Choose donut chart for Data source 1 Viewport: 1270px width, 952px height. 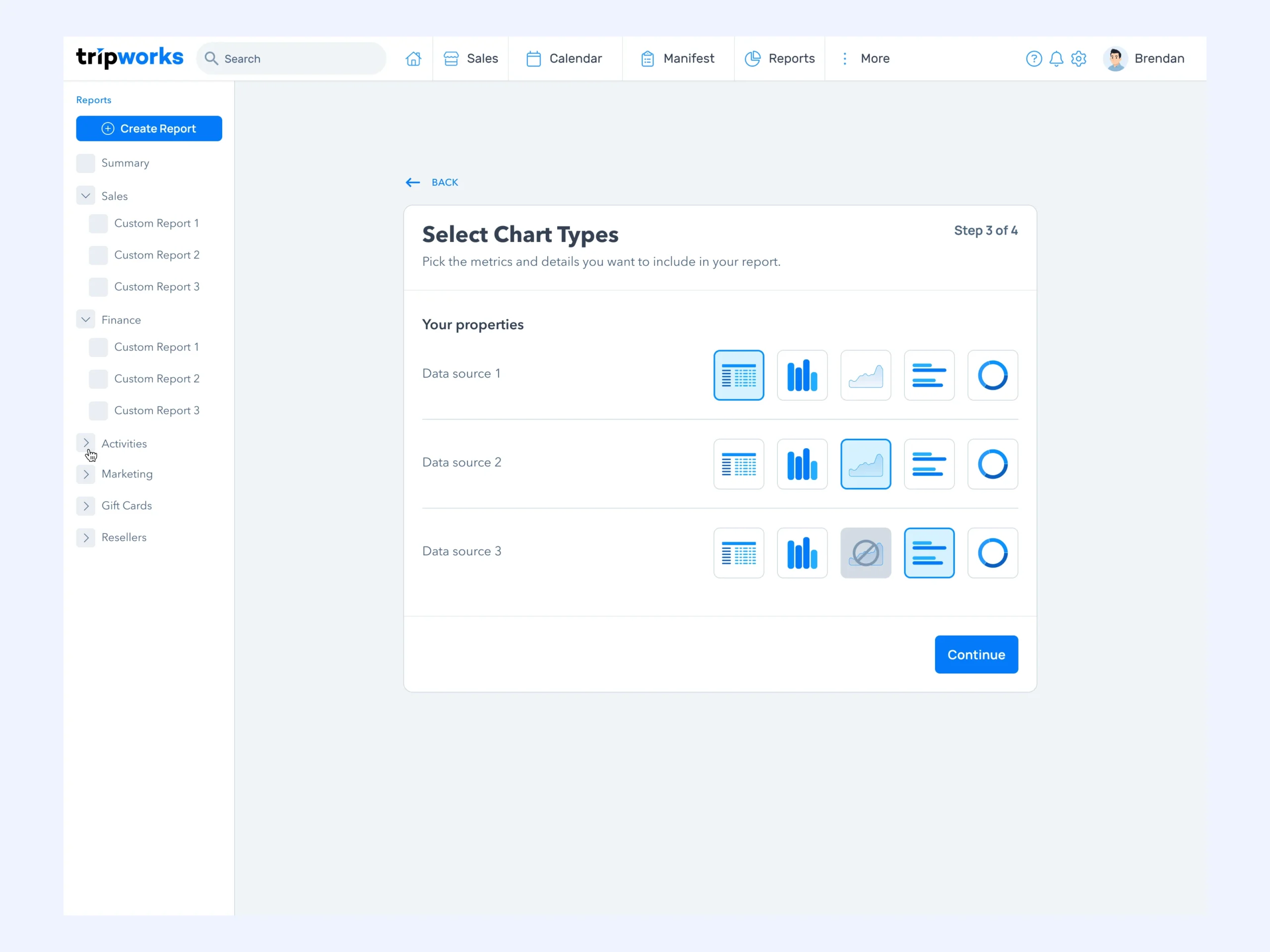993,375
